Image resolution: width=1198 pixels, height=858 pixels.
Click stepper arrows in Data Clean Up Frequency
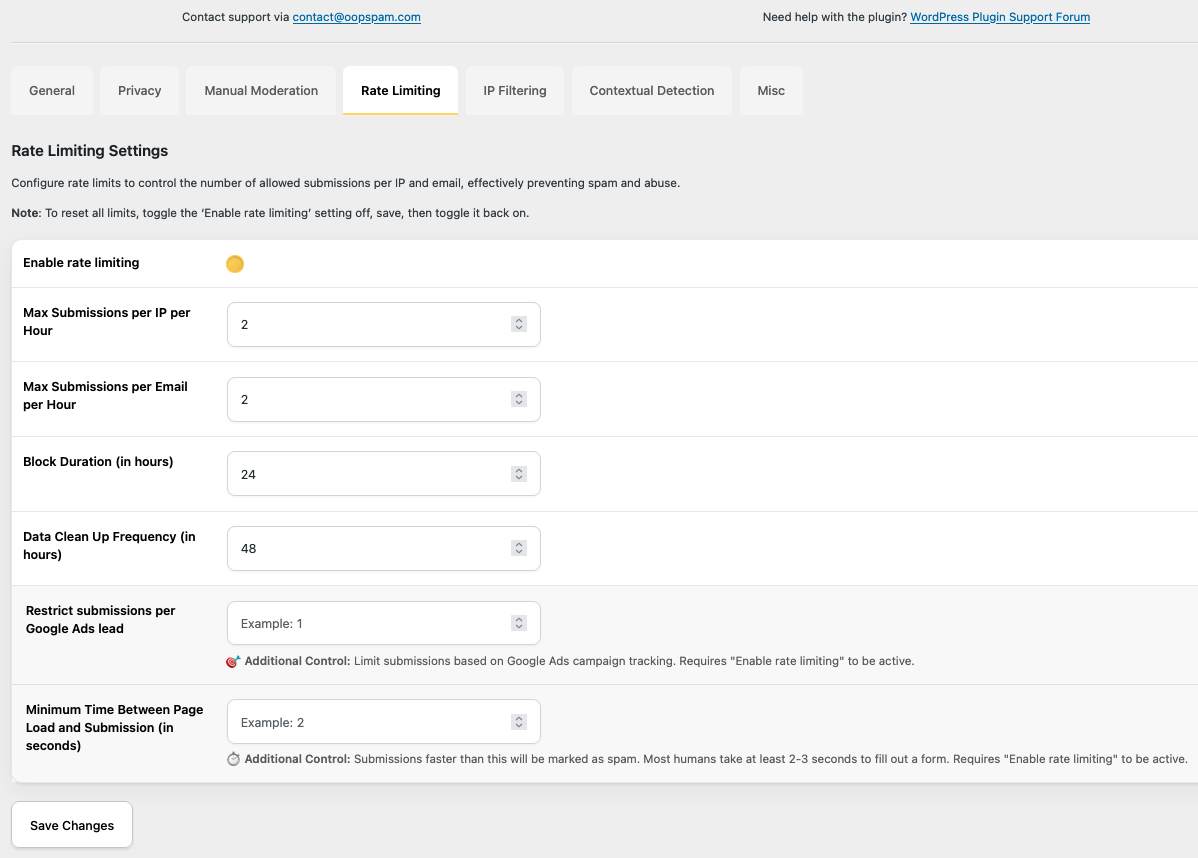(518, 548)
